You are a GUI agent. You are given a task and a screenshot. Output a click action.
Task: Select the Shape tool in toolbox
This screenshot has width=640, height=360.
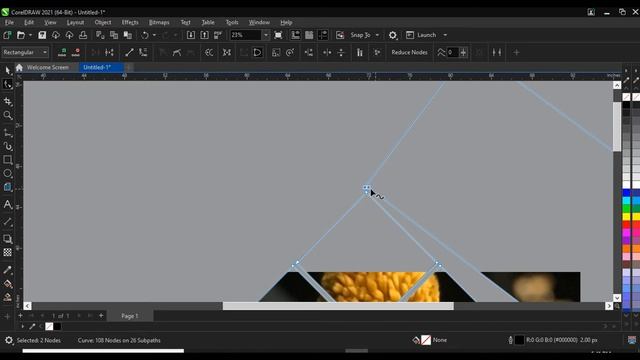7,84
